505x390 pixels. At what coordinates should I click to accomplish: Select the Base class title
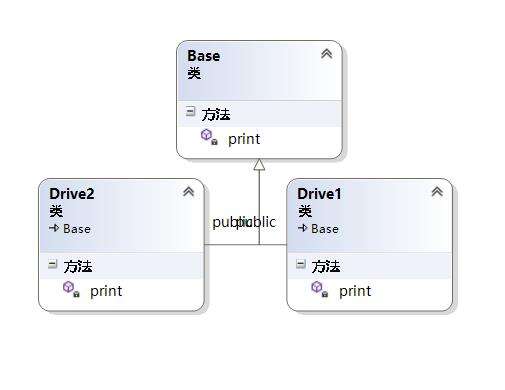pos(204,56)
